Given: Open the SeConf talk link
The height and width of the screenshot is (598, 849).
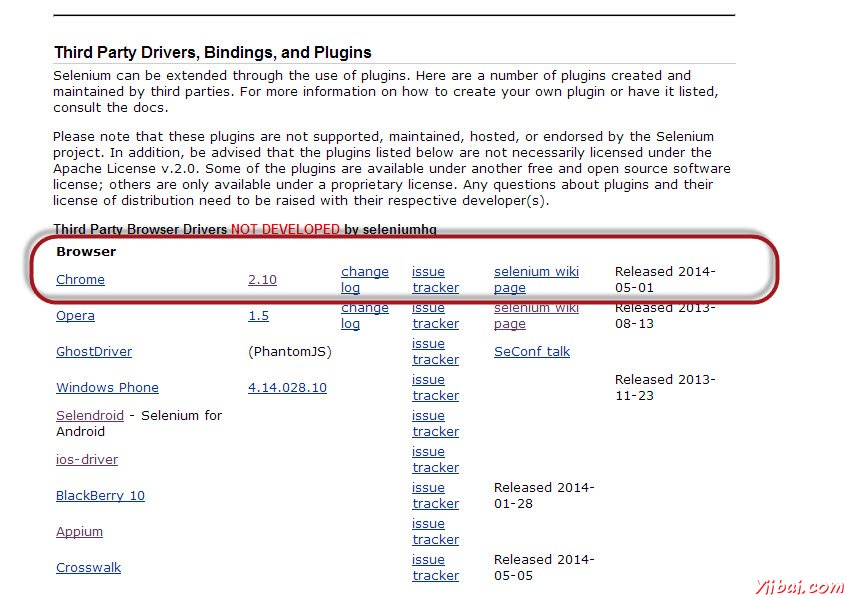Looking at the screenshot, I should [x=532, y=352].
